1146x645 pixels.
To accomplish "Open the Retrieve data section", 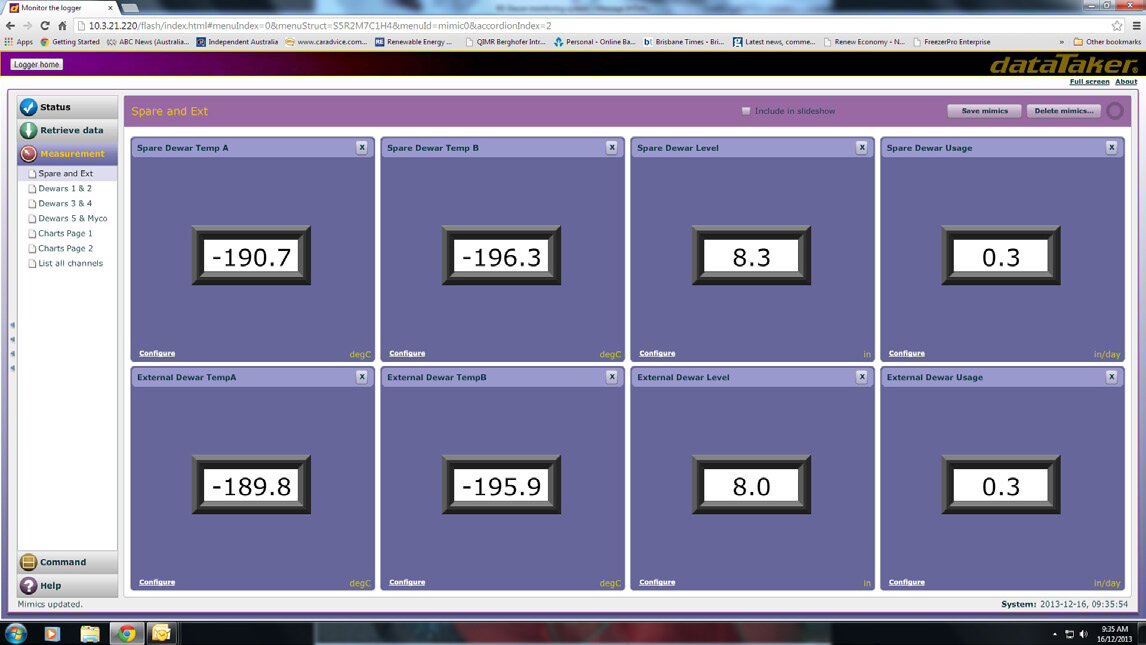I will [67, 130].
